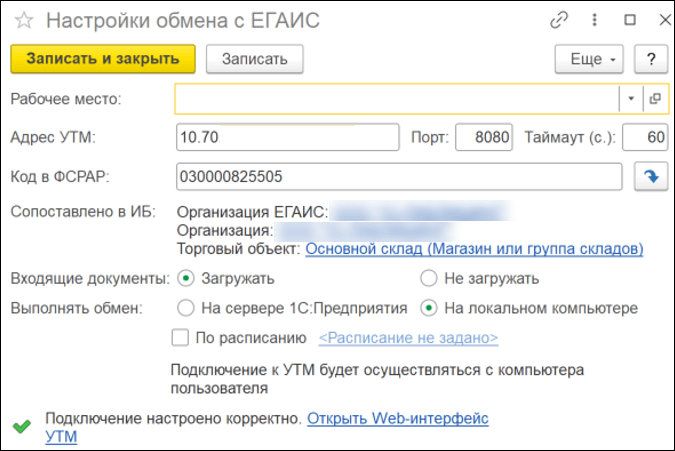Choose Не загружать for incoming documents
675x451 pixels.
coord(429,278)
